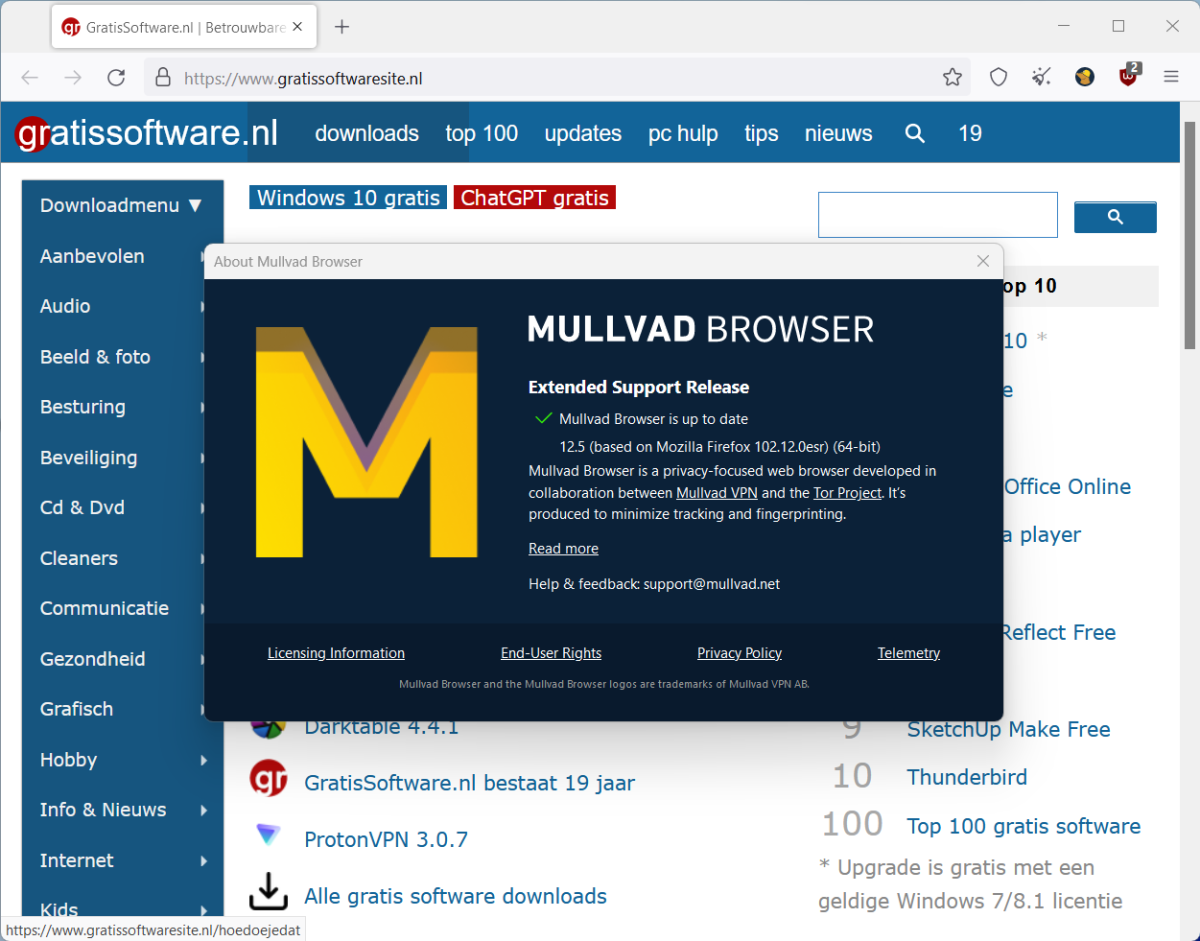Click the download arrow icon beside Alle gratis software
The image size is (1200, 941).
point(268,893)
